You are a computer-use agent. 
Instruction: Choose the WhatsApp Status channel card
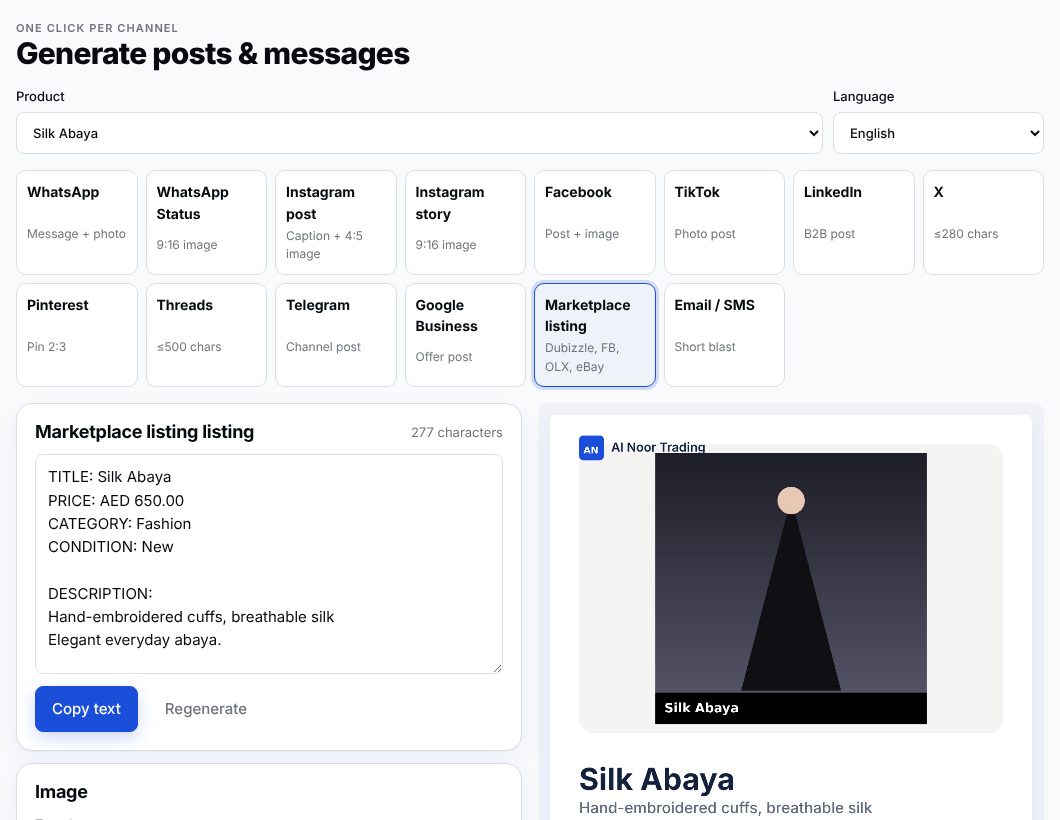coord(206,222)
